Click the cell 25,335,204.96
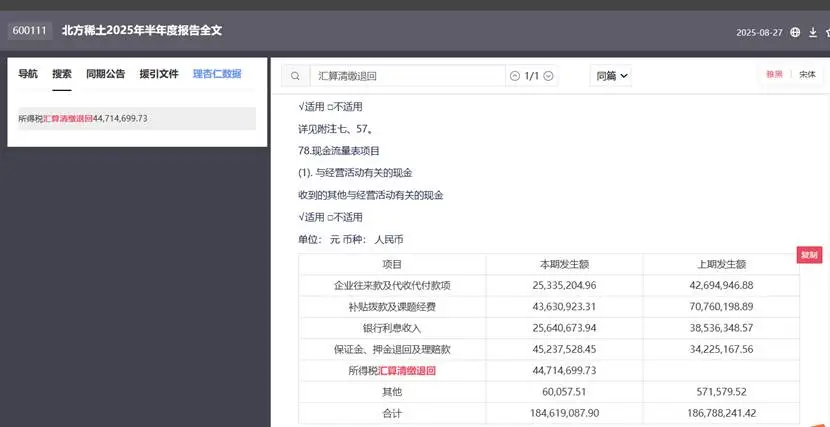The width and height of the screenshot is (830, 427). click(x=564, y=285)
